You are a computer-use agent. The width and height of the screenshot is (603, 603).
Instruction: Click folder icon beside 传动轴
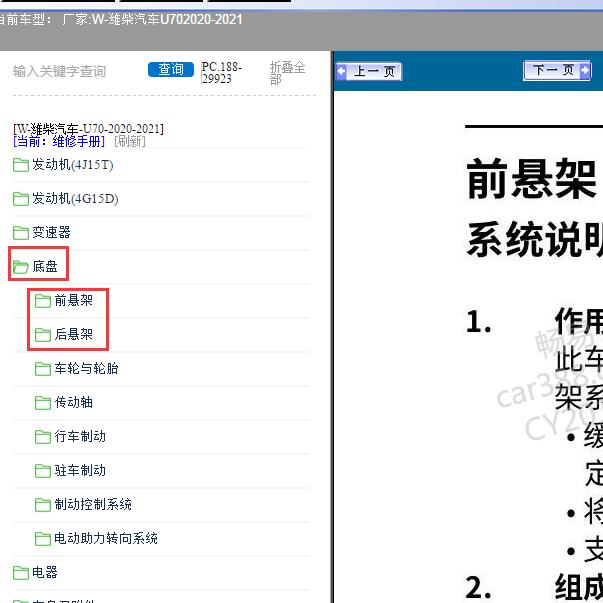click(x=43, y=403)
